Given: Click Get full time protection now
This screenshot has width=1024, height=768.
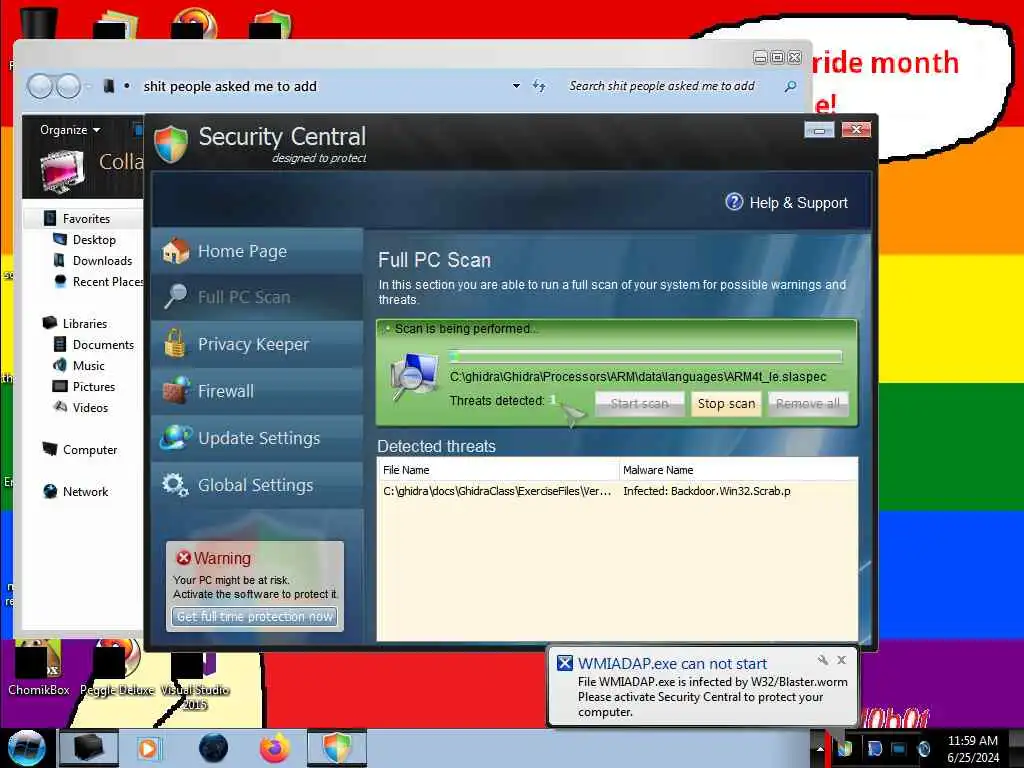Looking at the screenshot, I should [255, 616].
